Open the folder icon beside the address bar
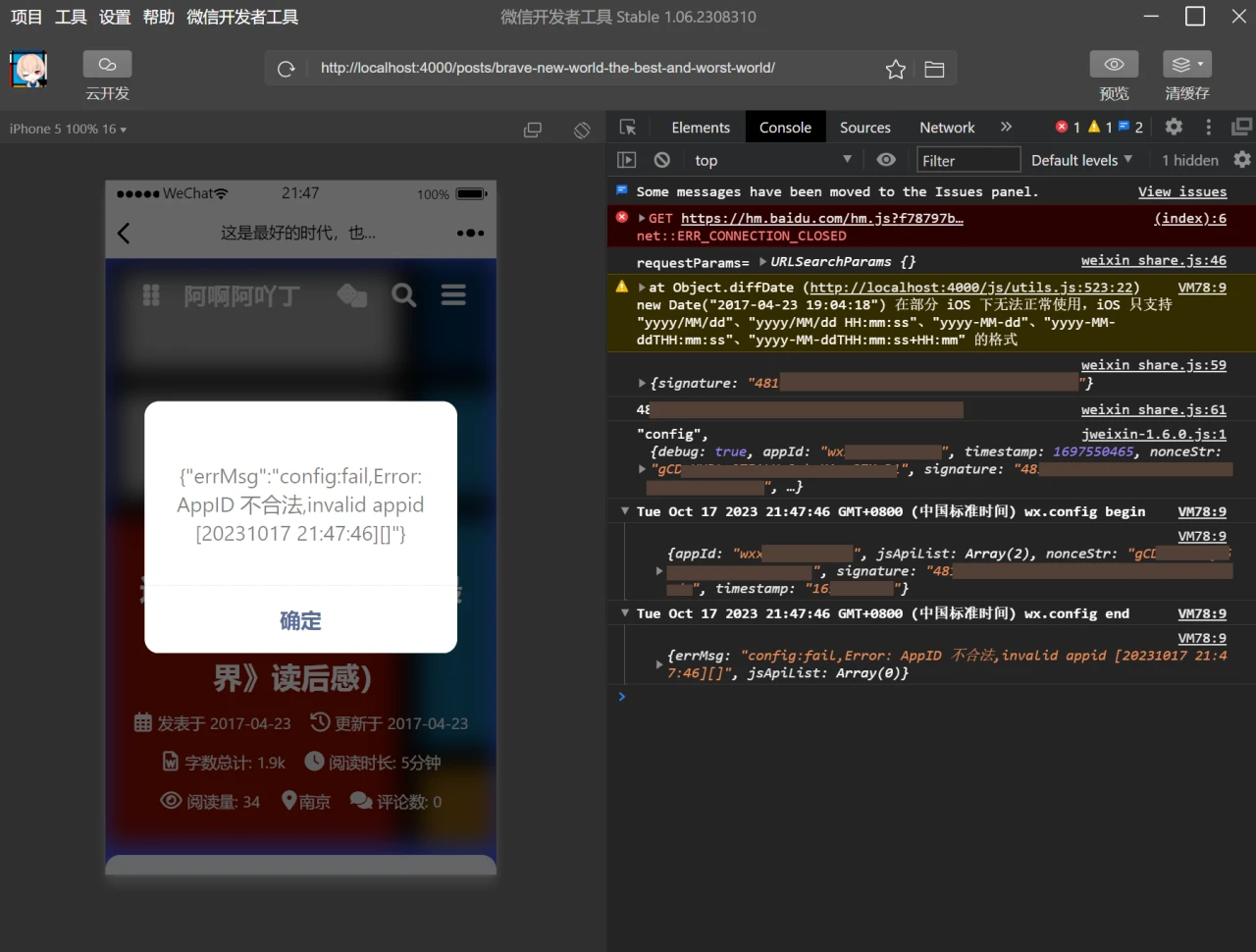 point(934,69)
